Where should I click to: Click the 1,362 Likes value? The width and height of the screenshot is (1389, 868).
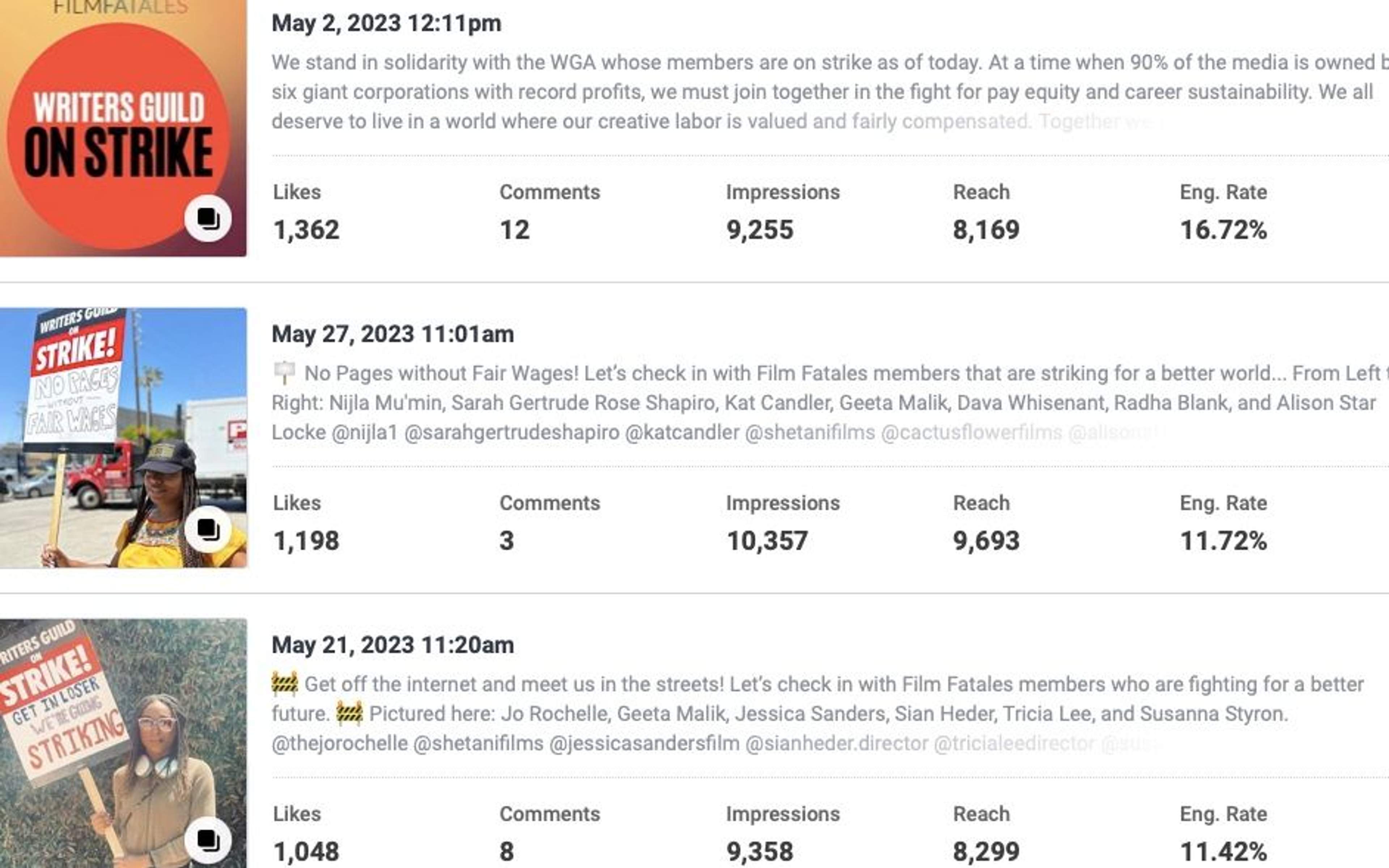click(306, 230)
